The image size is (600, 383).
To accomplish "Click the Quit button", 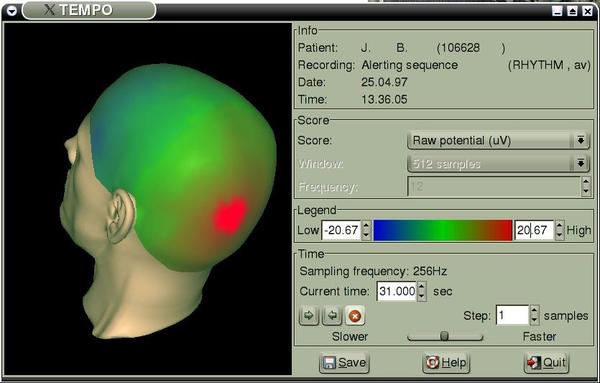I will click(546, 362).
